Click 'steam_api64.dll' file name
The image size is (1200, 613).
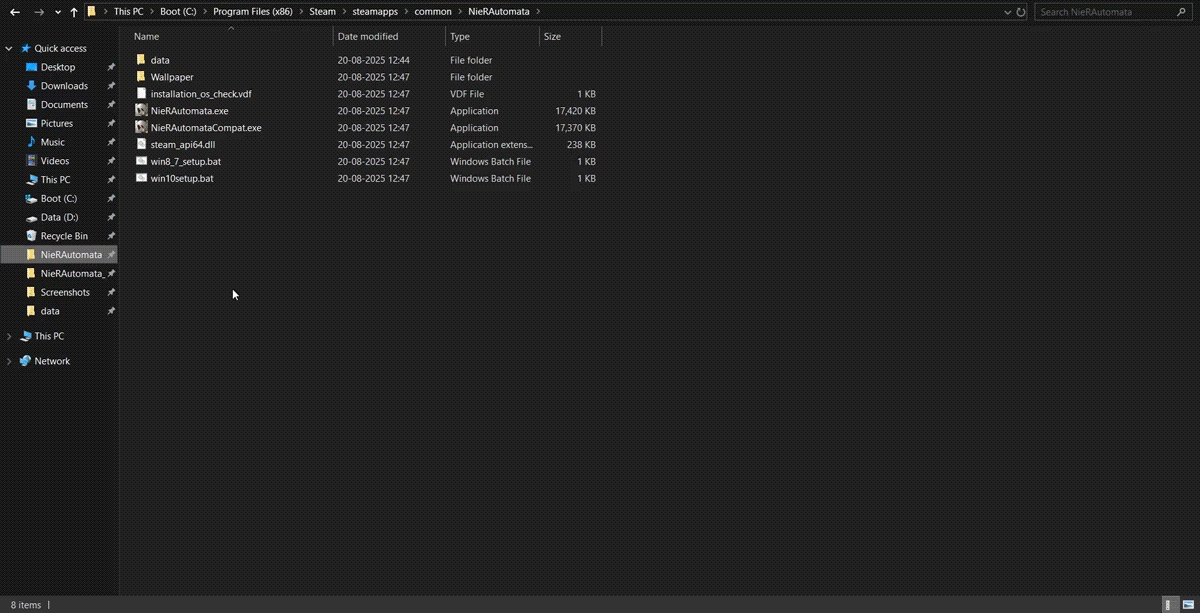pyautogui.click(x=183, y=145)
